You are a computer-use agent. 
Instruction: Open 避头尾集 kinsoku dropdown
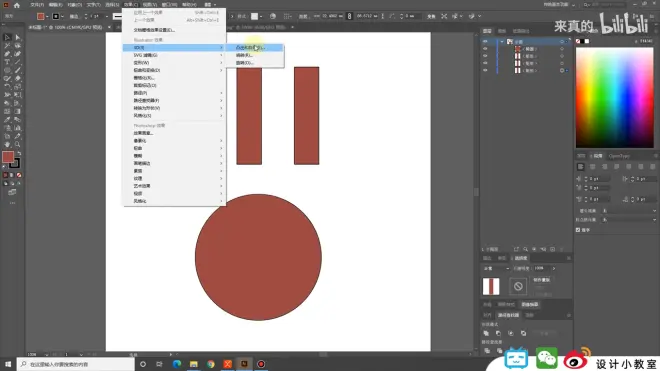629,211
